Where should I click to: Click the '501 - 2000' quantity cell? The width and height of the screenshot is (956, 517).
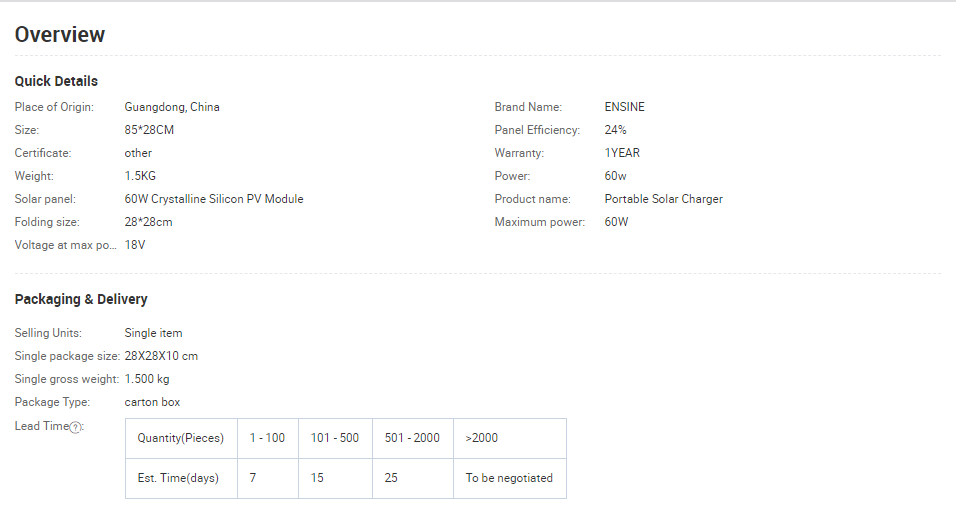click(412, 438)
